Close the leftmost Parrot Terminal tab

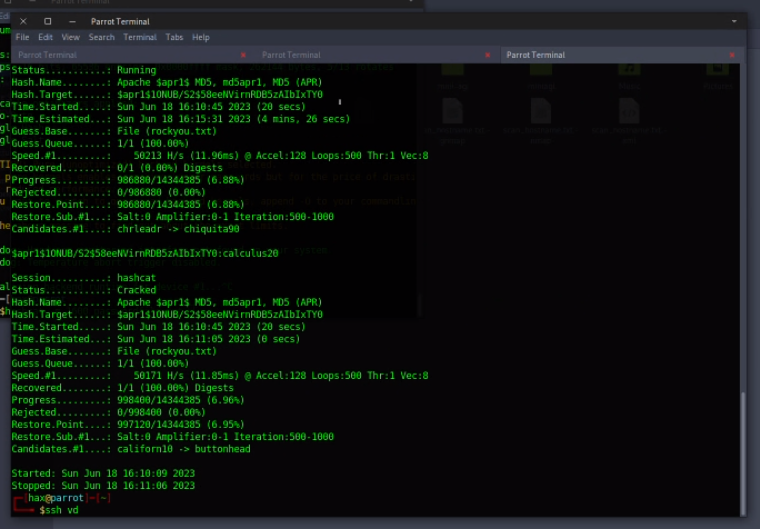tap(243, 55)
